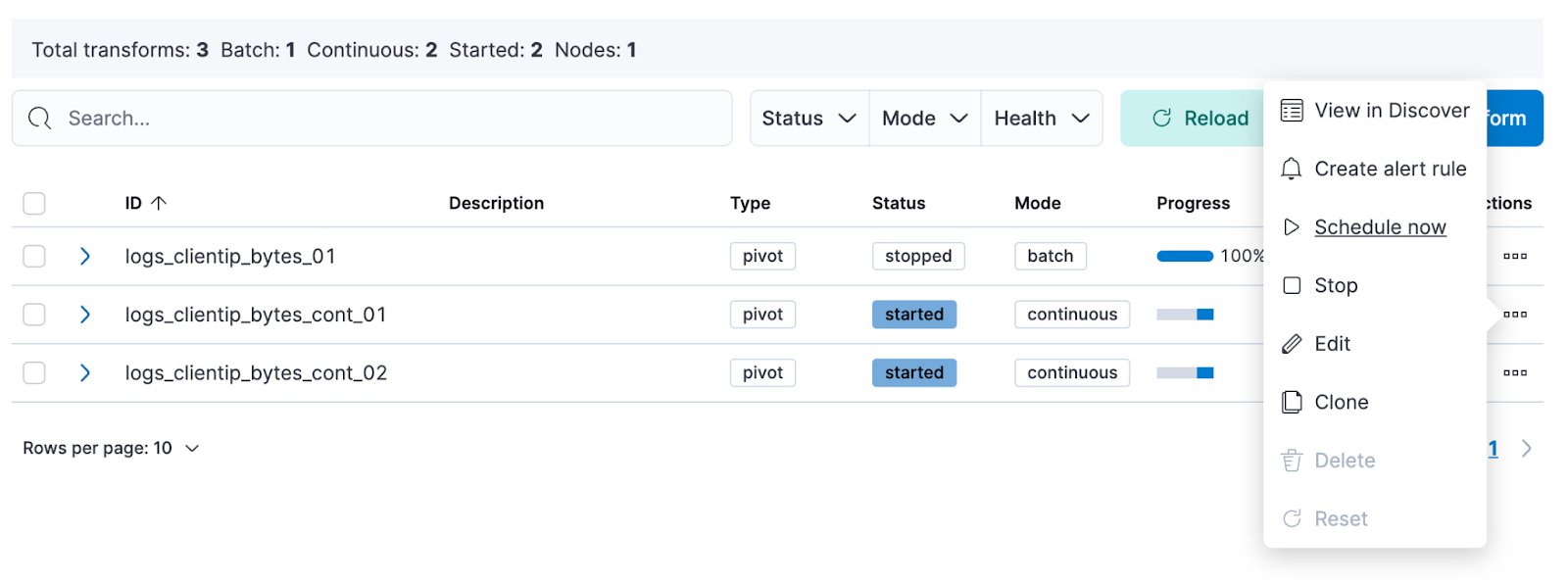The image size is (1568, 585).
Task: Click progress bar of logs_clientip_bytes_01
Action: (x=1185, y=256)
